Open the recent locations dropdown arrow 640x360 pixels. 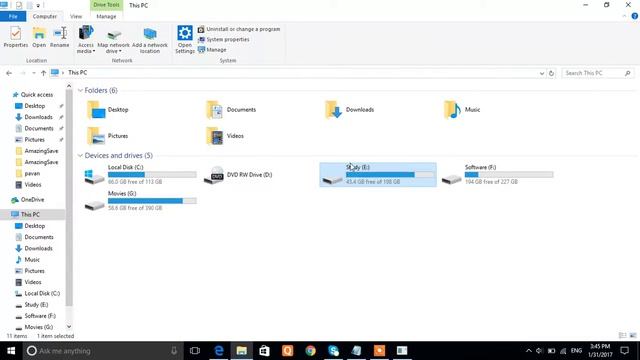click(33, 73)
